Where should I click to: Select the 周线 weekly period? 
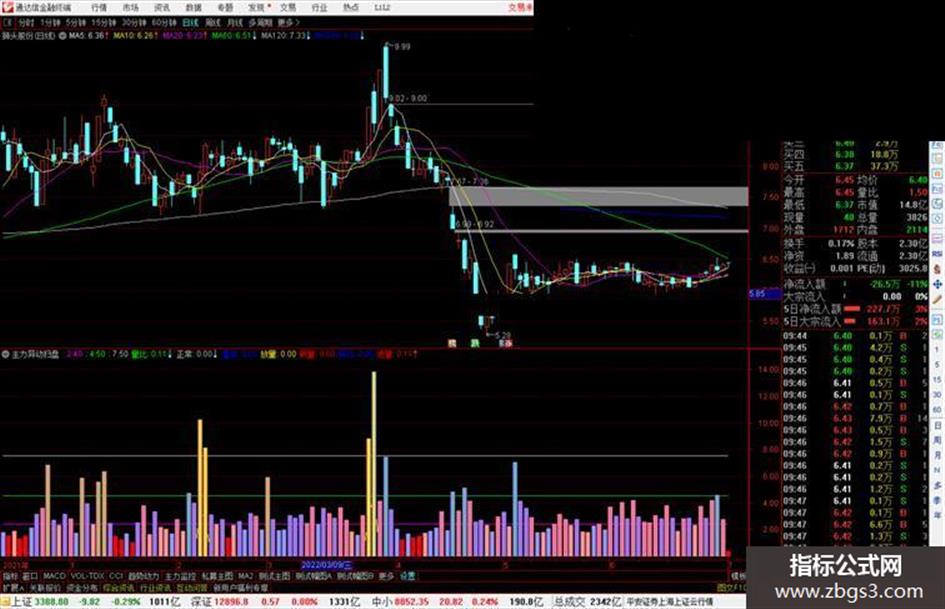tap(213, 22)
